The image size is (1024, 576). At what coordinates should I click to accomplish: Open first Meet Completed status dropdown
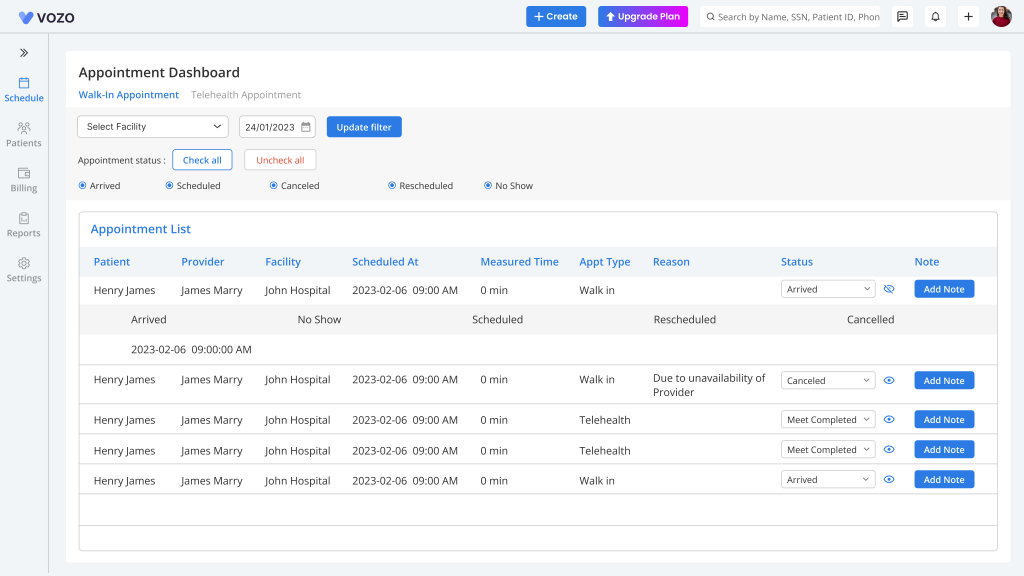[x=828, y=420]
